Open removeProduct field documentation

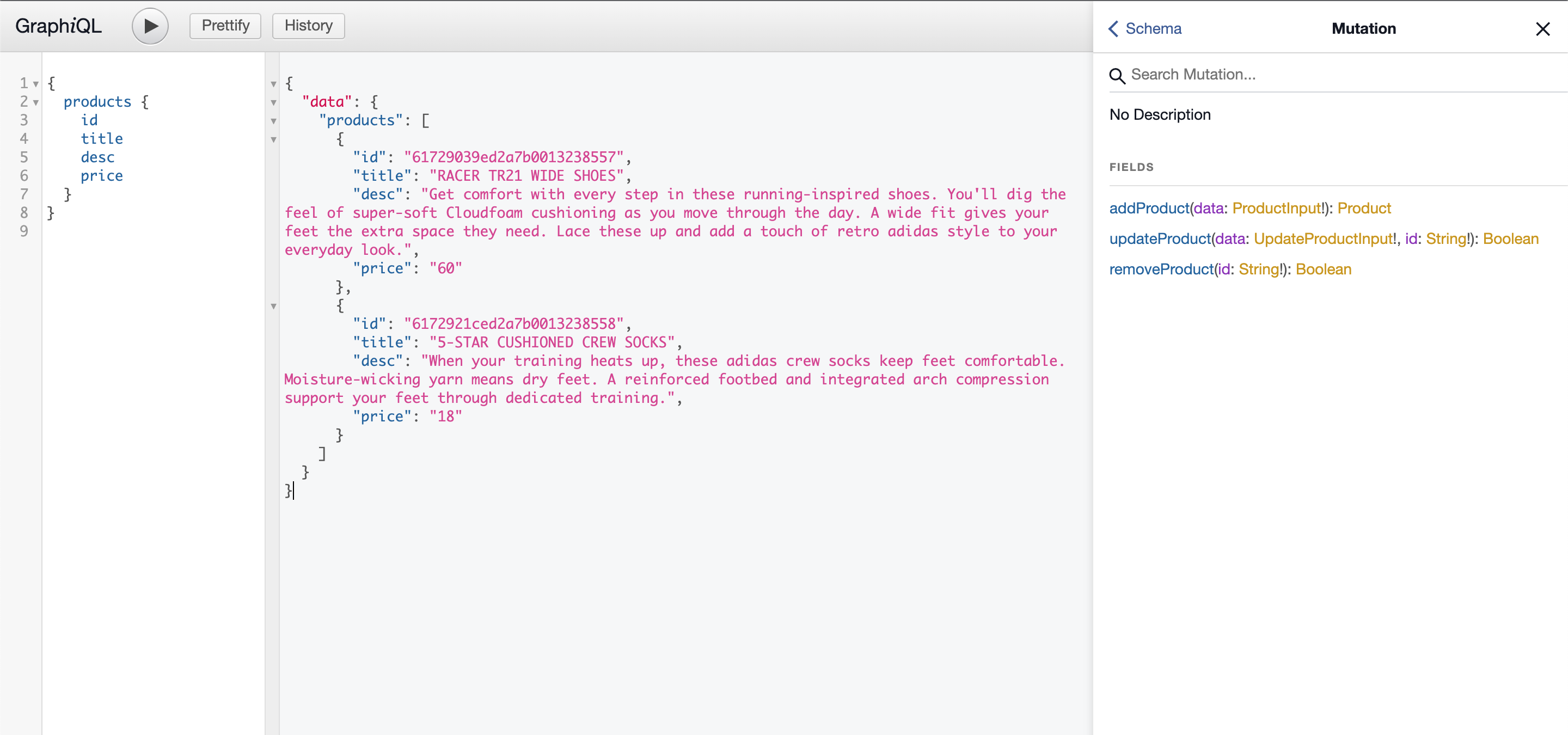click(1161, 269)
